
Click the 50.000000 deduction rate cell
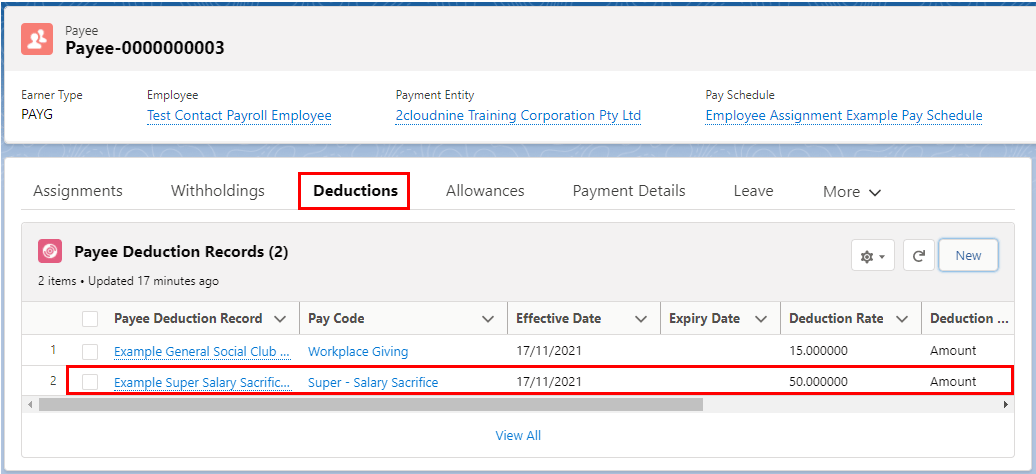coord(818,381)
